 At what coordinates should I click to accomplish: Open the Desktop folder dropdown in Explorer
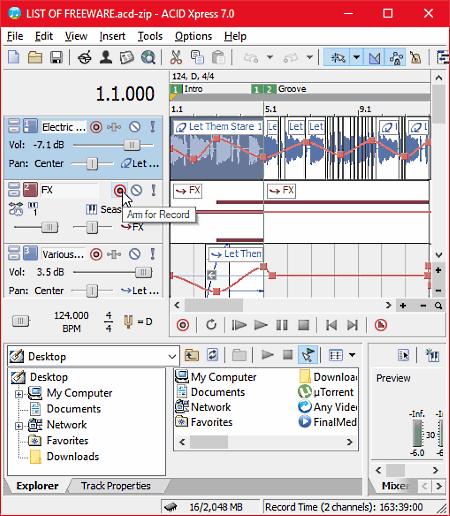point(172,356)
